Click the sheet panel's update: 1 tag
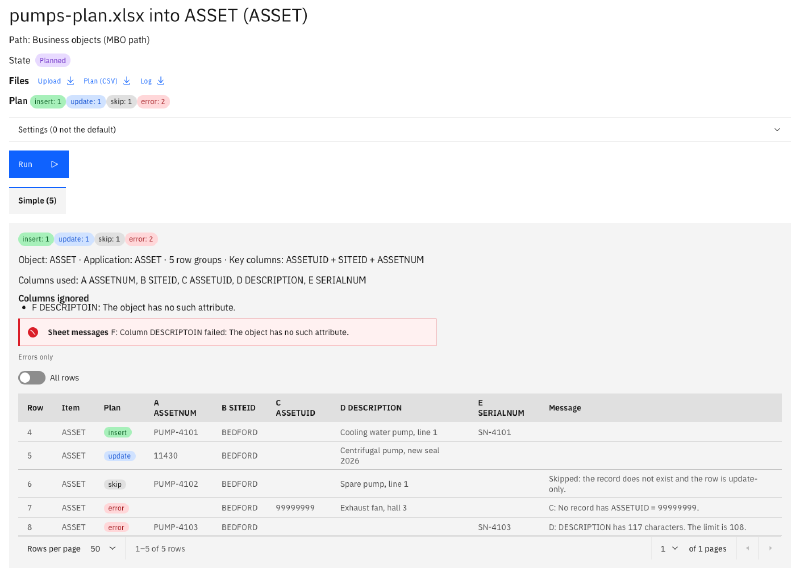Viewport: 800px width, 568px height. coord(73,239)
